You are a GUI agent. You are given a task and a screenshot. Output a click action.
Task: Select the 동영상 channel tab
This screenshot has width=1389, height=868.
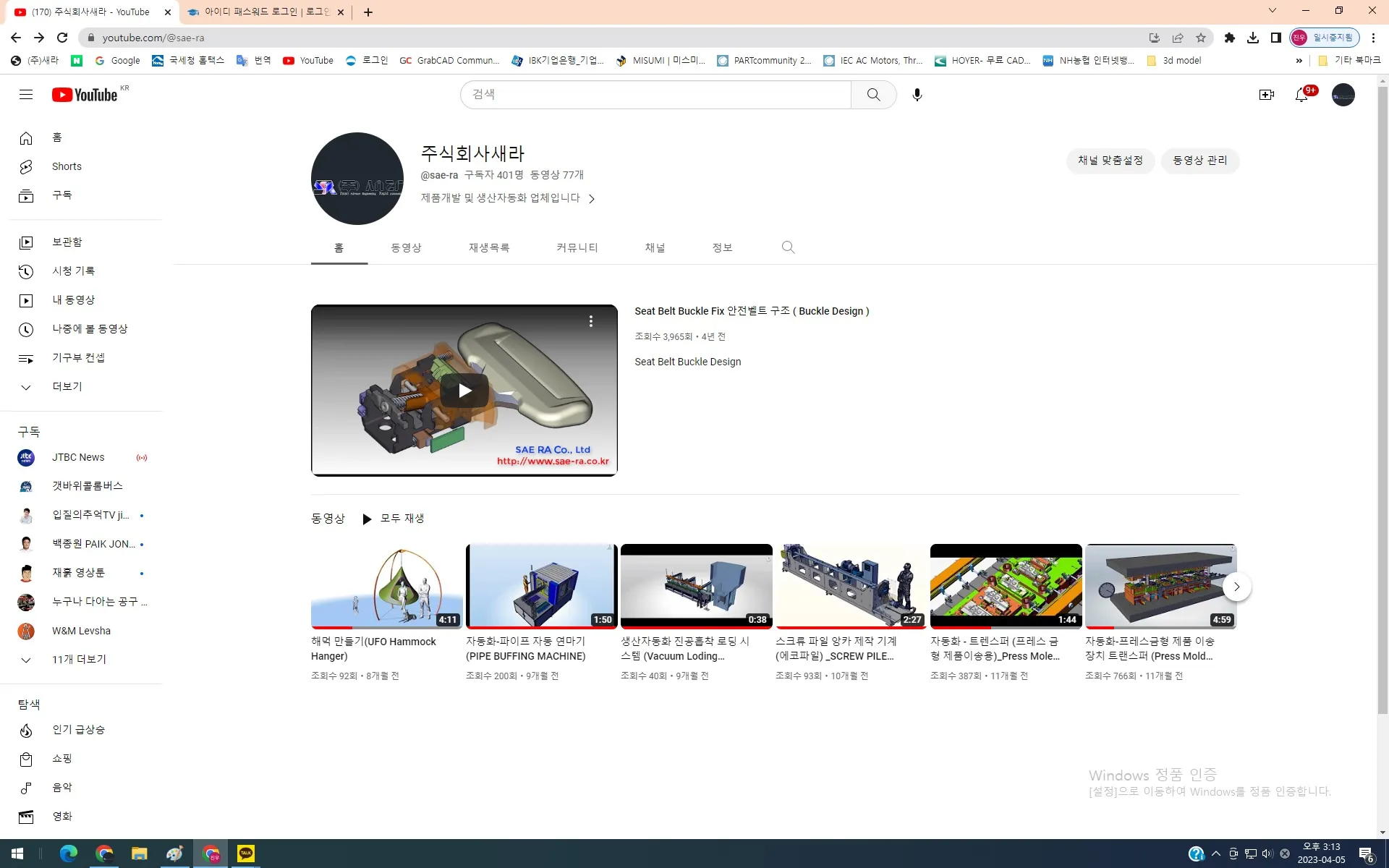pyautogui.click(x=406, y=247)
